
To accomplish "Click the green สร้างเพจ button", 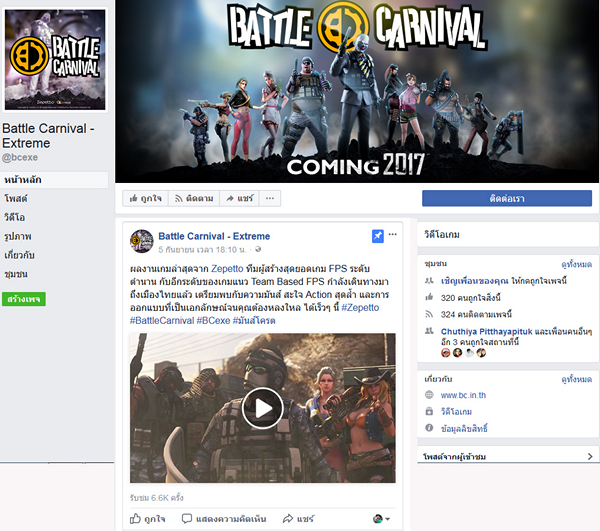I will [24, 299].
